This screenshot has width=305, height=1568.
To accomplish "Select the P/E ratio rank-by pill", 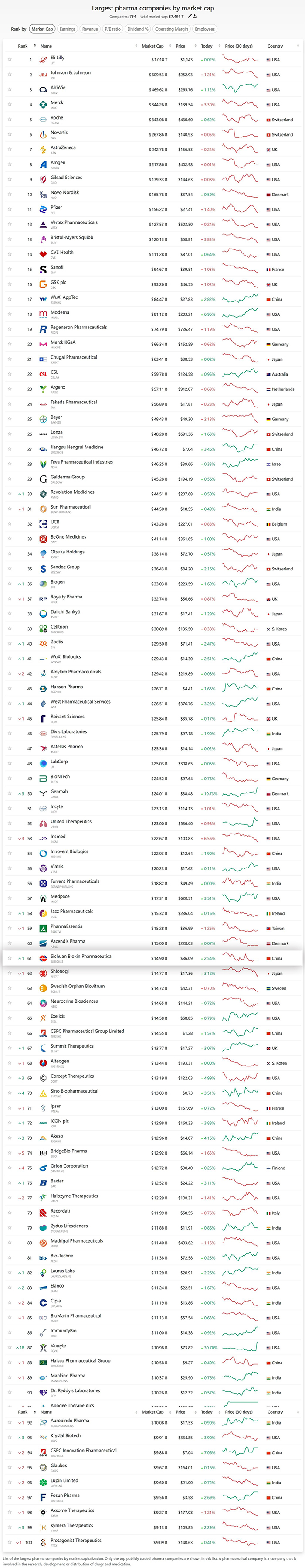I will [x=112, y=29].
